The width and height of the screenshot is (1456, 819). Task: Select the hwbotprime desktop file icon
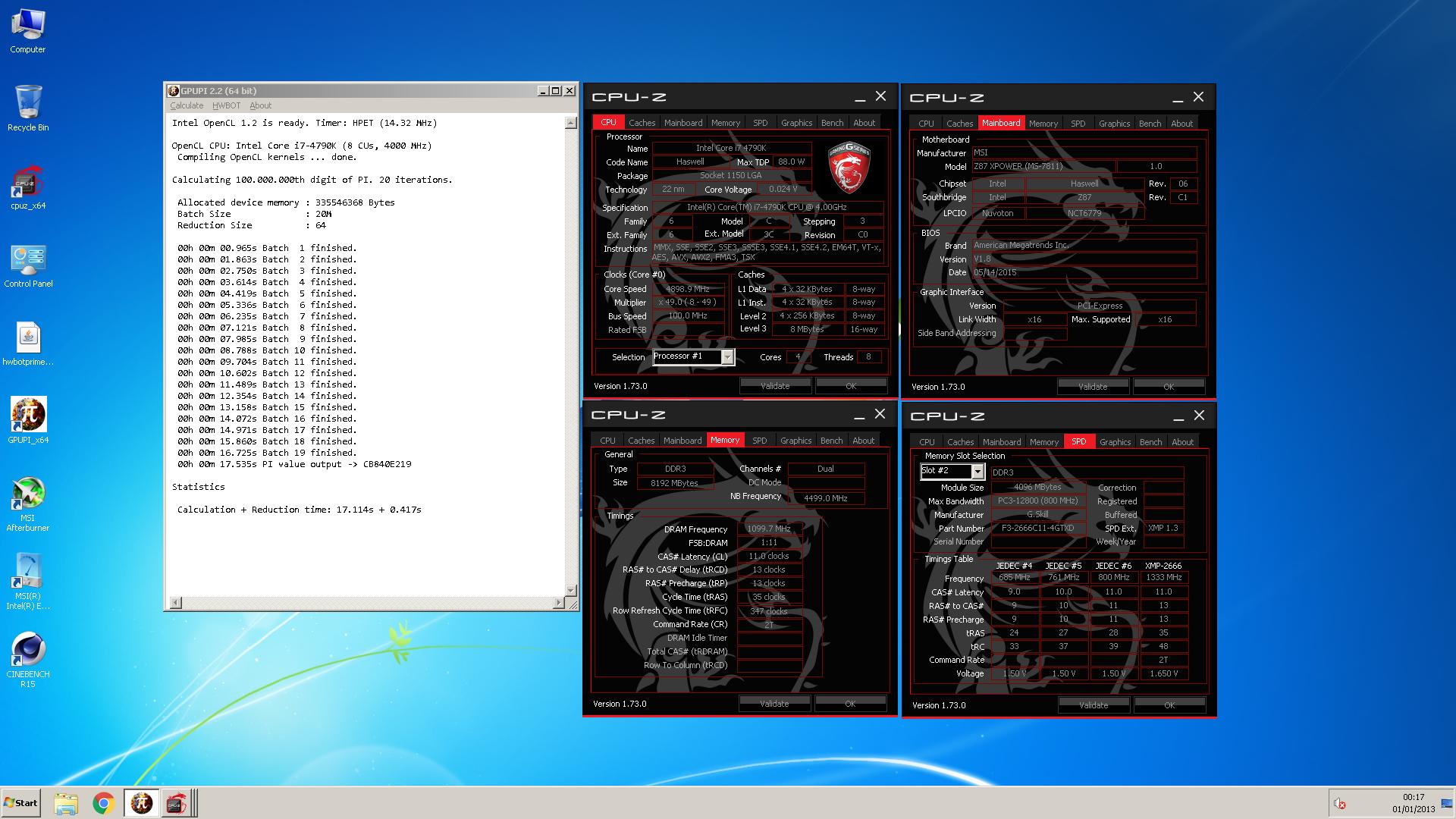coord(28,344)
